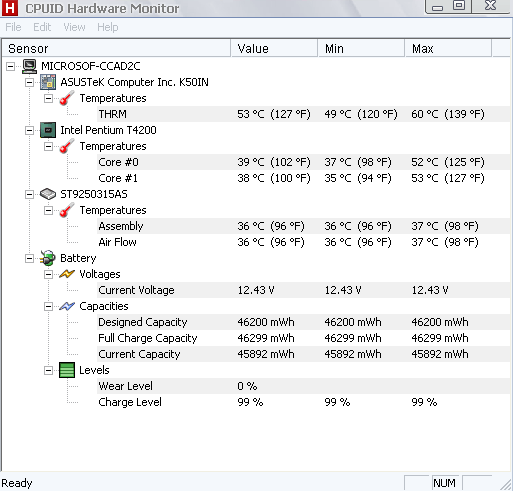Click the computer icon beside MICROSOF-CCAD2C
513x491 pixels.
click(x=29, y=66)
